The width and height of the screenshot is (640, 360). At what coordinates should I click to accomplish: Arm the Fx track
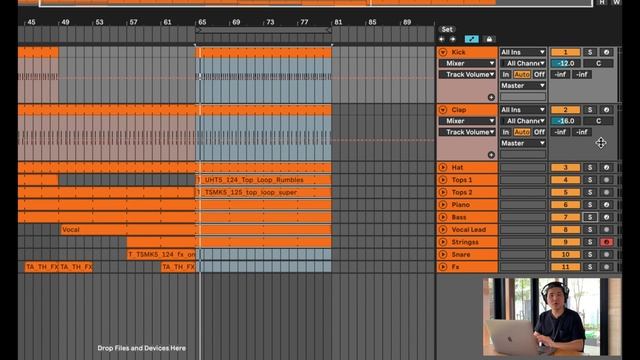(607, 267)
